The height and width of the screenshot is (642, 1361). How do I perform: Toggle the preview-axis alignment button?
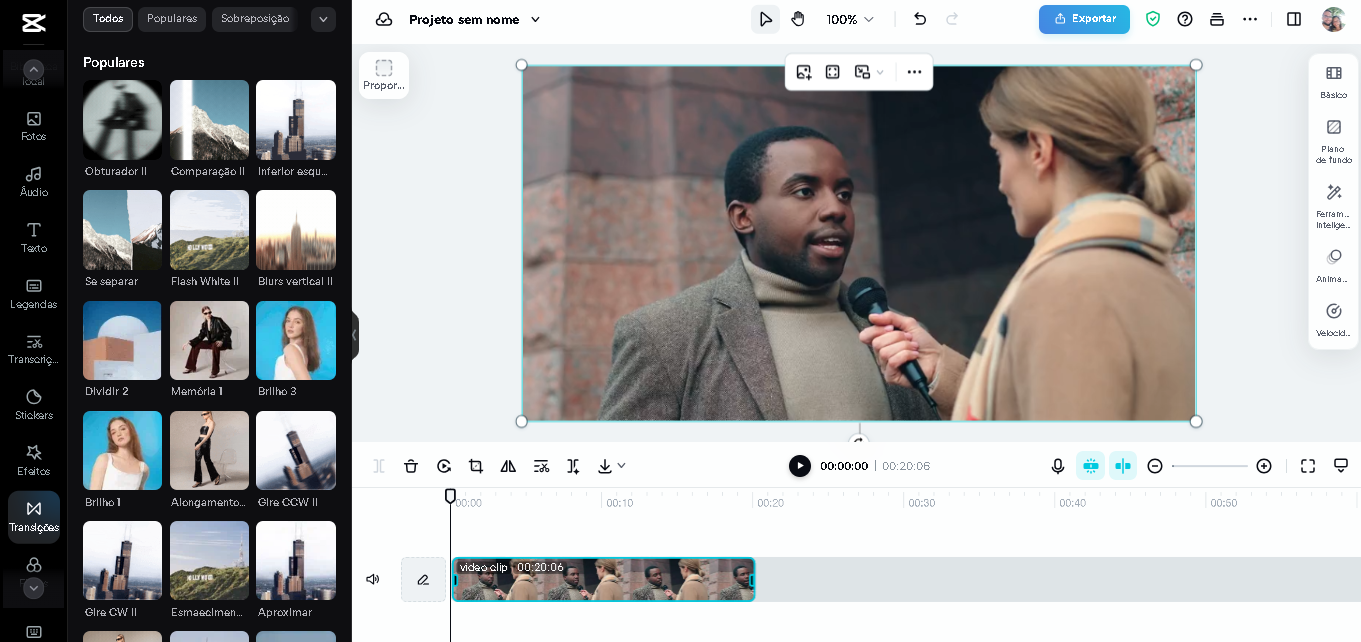1123,466
